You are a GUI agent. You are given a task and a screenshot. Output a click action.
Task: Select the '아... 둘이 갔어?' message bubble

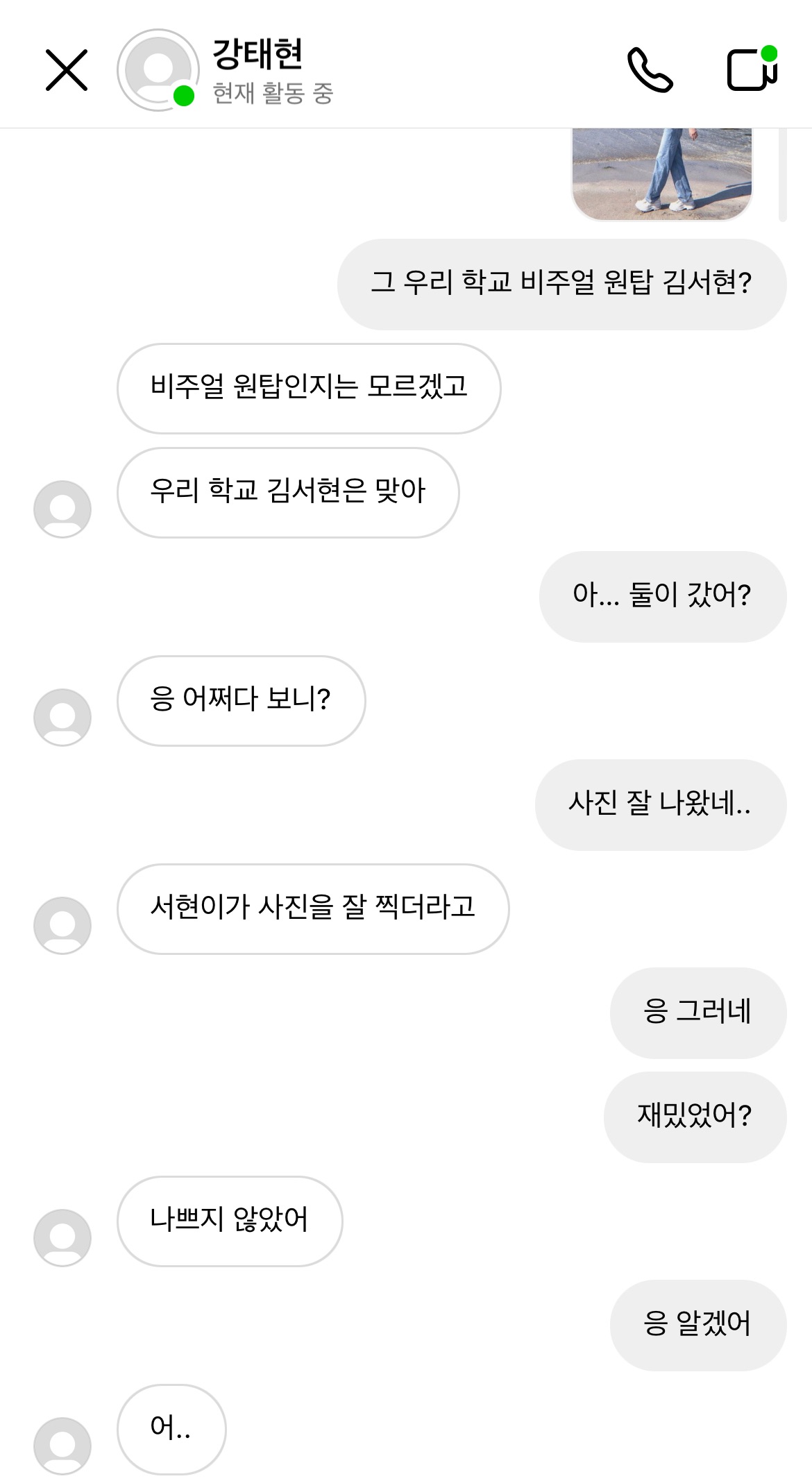coord(662,596)
